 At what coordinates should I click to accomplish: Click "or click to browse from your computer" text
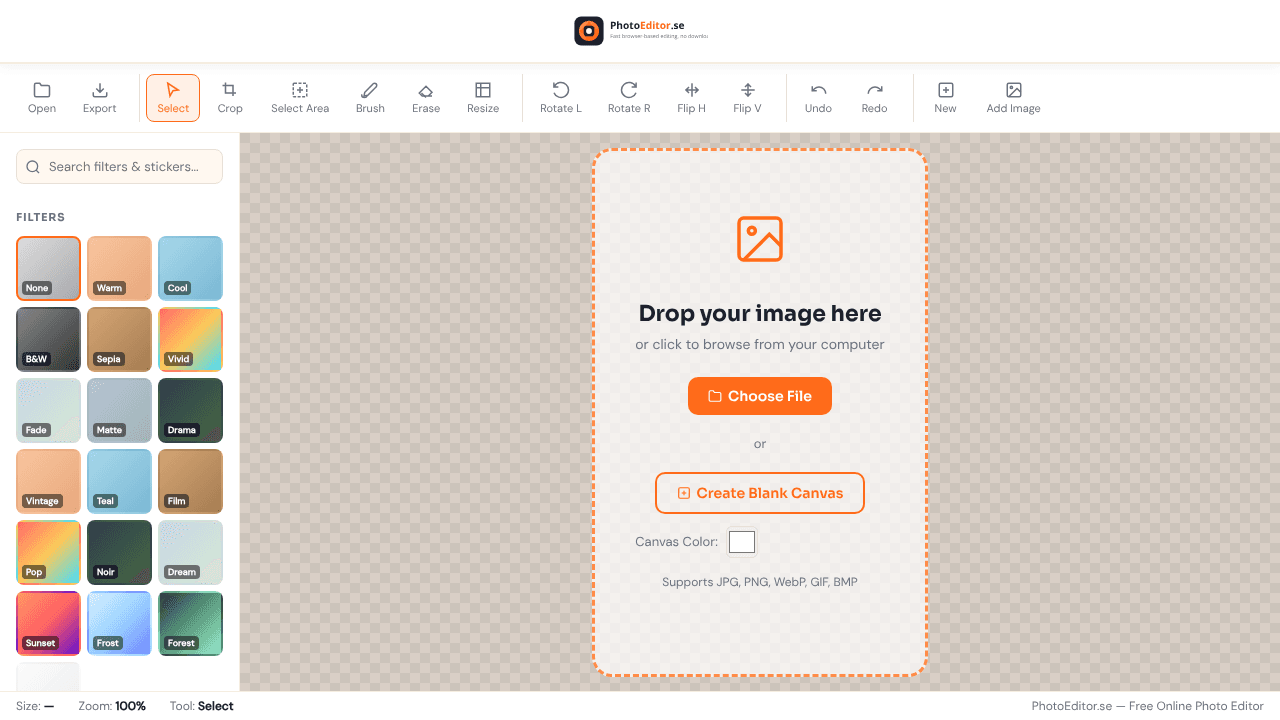760,344
